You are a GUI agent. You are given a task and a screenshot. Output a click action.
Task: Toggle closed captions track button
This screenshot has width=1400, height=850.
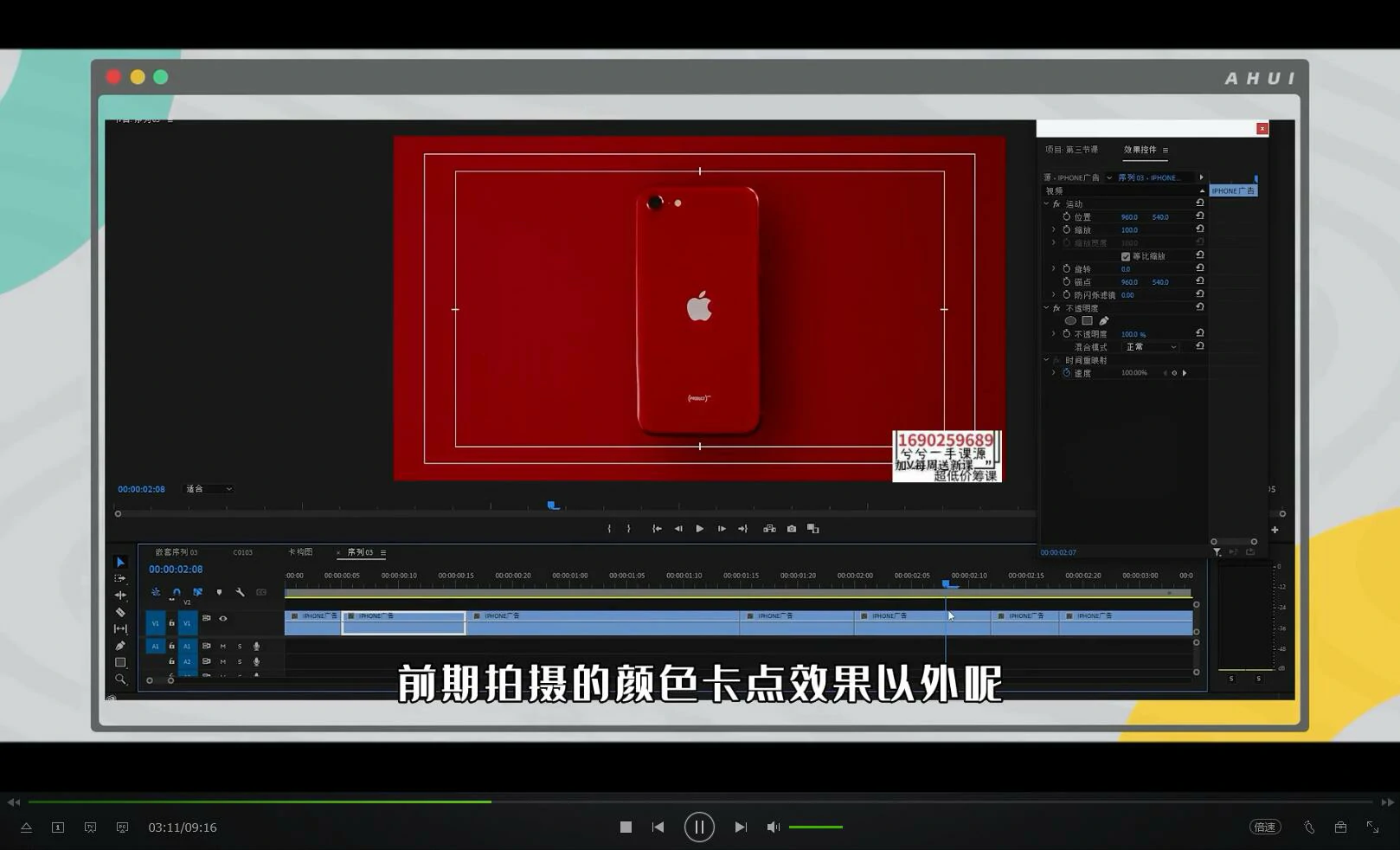pos(261,592)
